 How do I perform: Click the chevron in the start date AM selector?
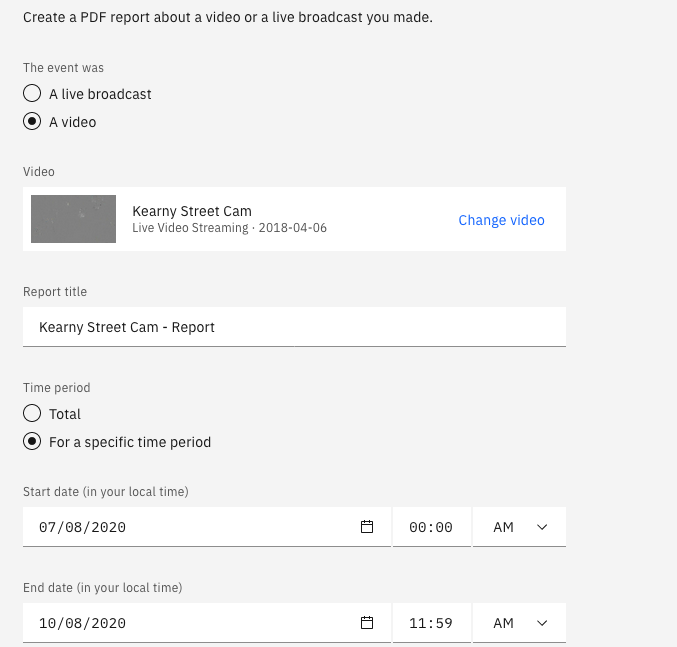(x=542, y=527)
